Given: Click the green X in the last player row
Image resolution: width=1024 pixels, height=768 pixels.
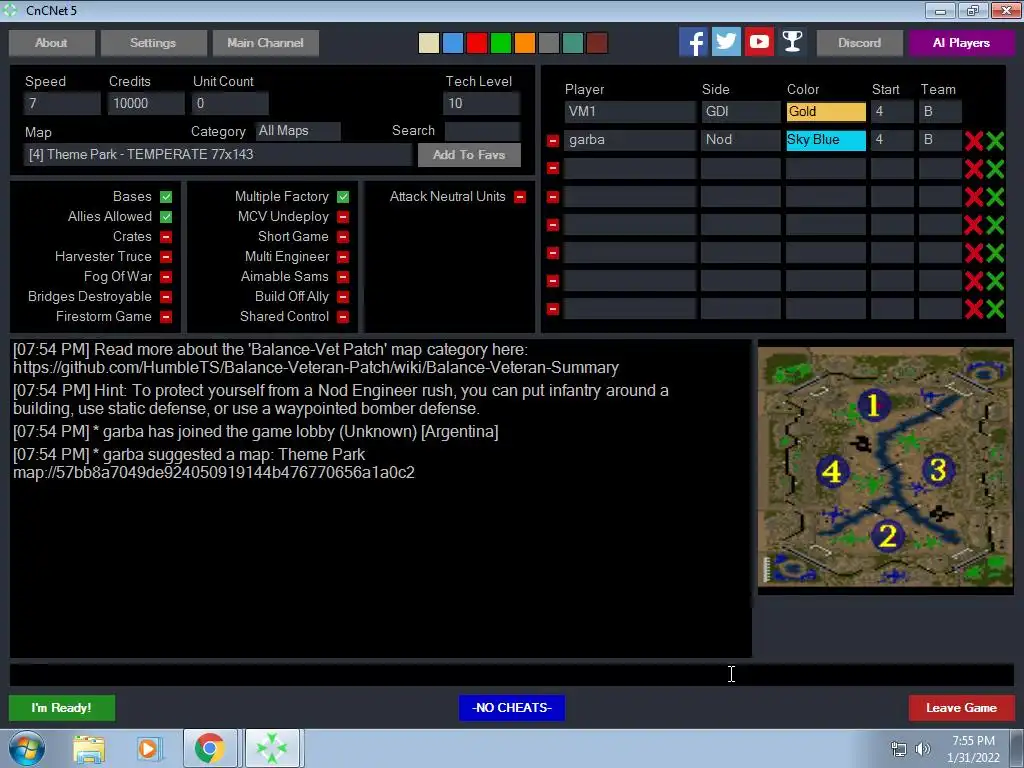Looking at the screenshot, I should [995, 308].
